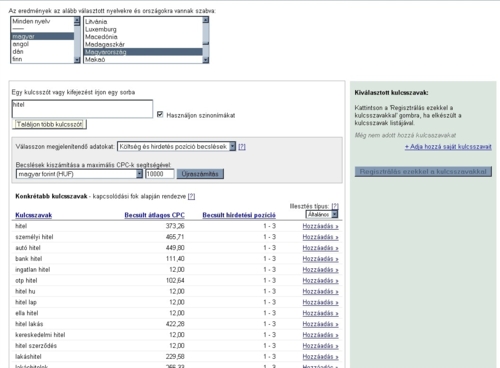The width and height of the screenshot is (500, 368).
Task: Click 'Hozzáadás »' for 'személyi hitel'
Action: tap(320, 237)
